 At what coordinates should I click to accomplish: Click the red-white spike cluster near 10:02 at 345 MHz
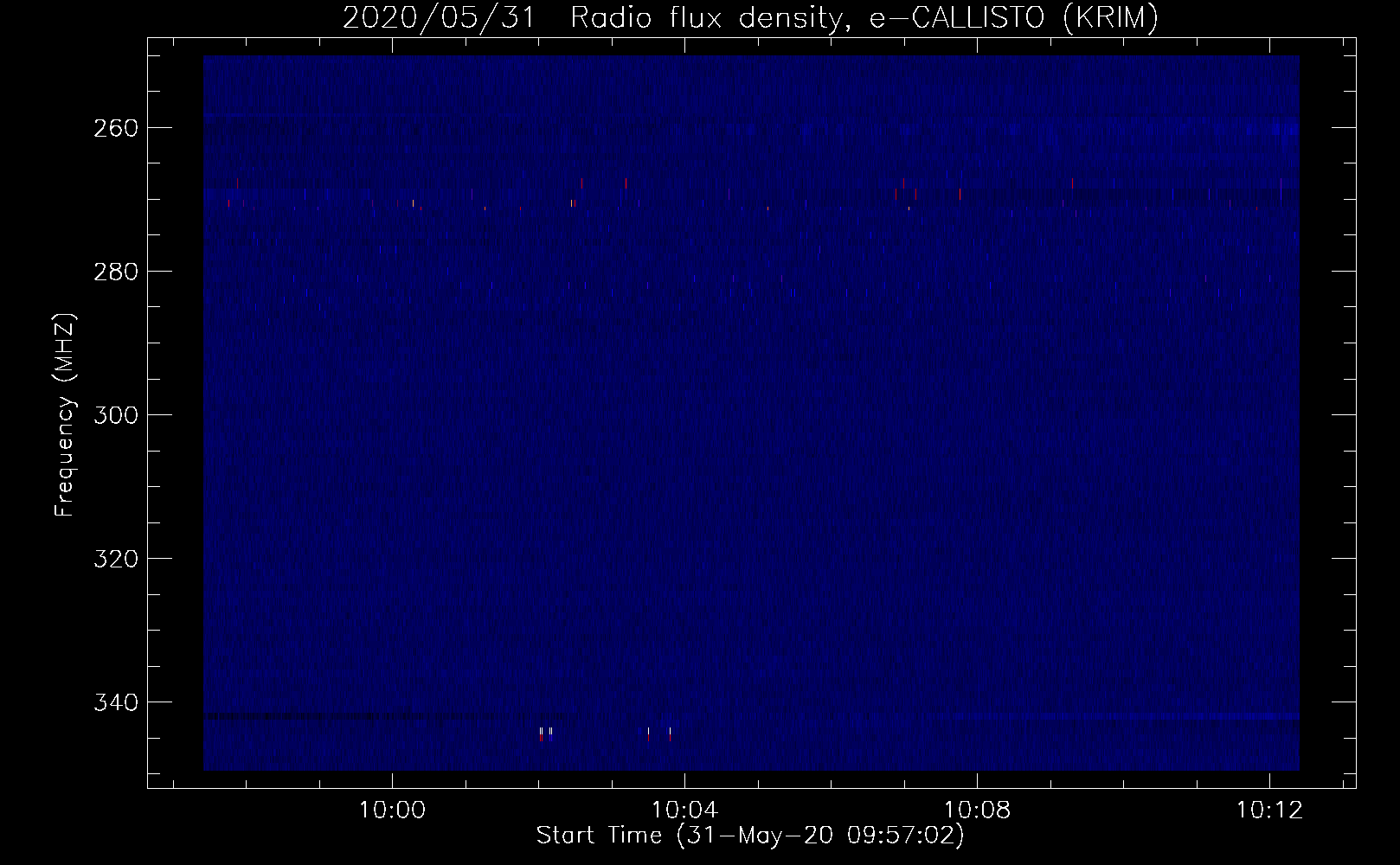click(x=545, y=734)
